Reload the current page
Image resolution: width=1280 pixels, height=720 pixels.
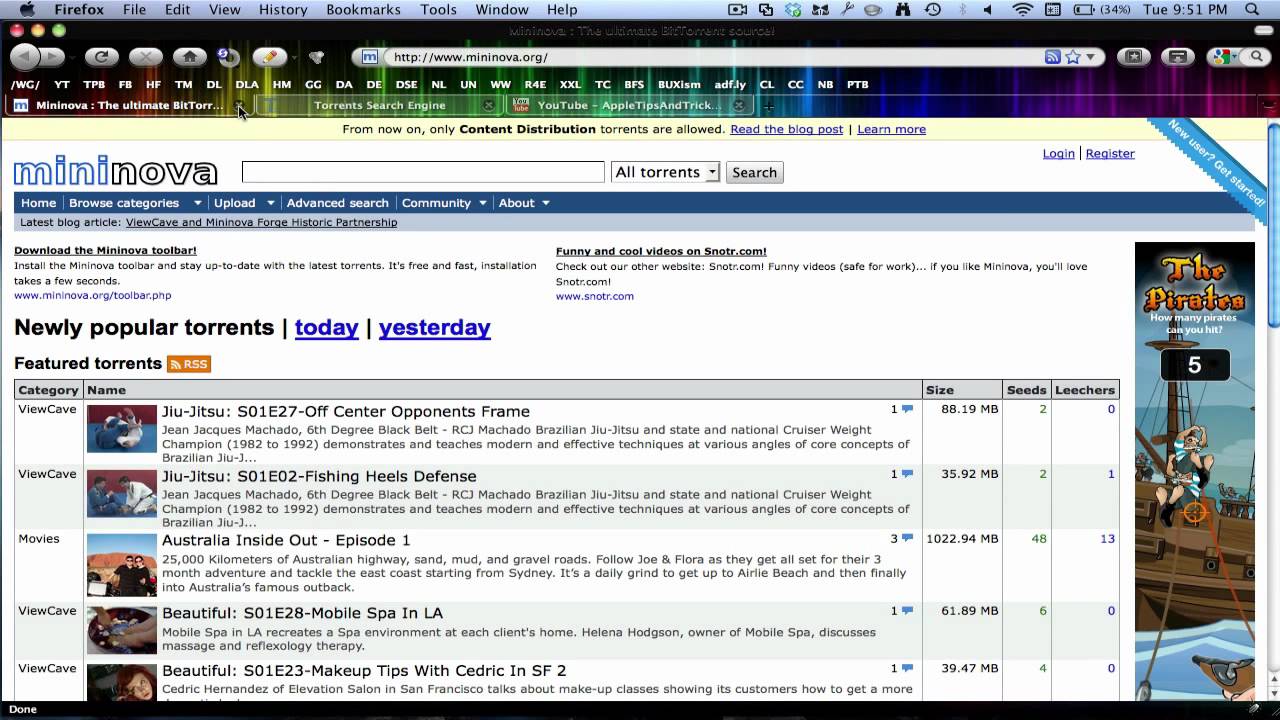click(101, 57)
